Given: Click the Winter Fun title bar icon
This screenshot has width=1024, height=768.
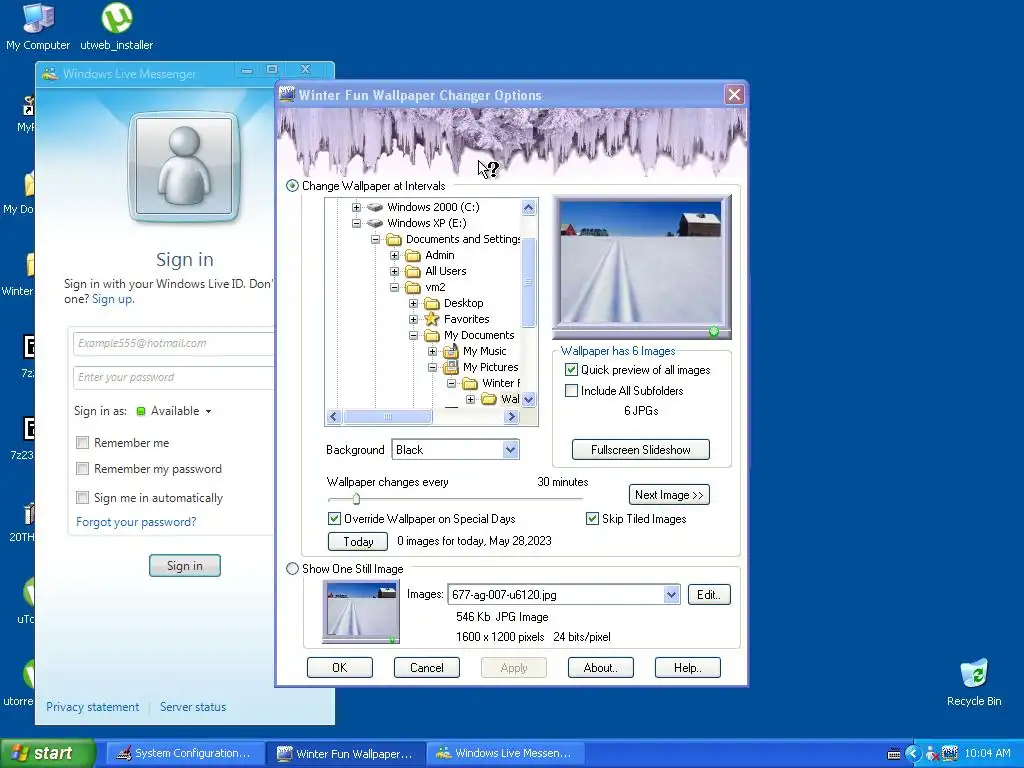Looking at the screenshot, I should click(x=287, y=95).
